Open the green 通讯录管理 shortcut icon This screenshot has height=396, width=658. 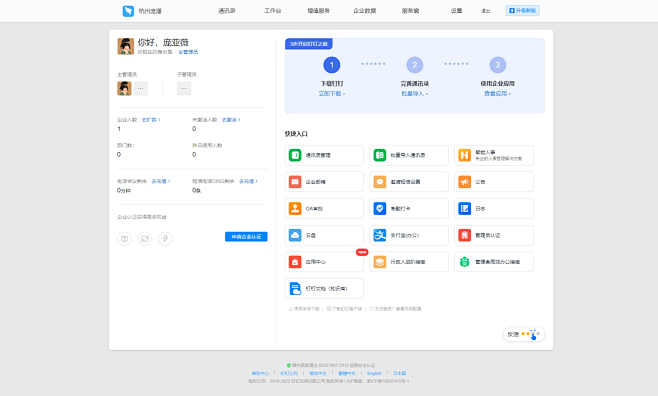pyautogui.click(x=295, y=155)
